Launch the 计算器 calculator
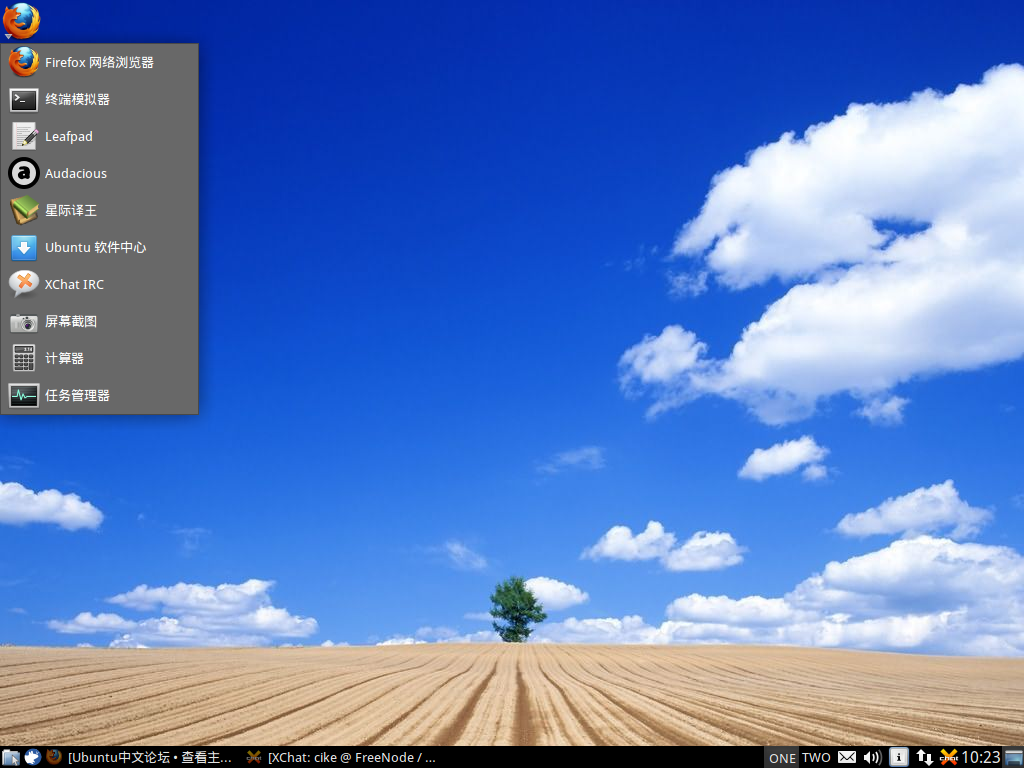This screenshot has width=1024, height=768. pos(99,359)
